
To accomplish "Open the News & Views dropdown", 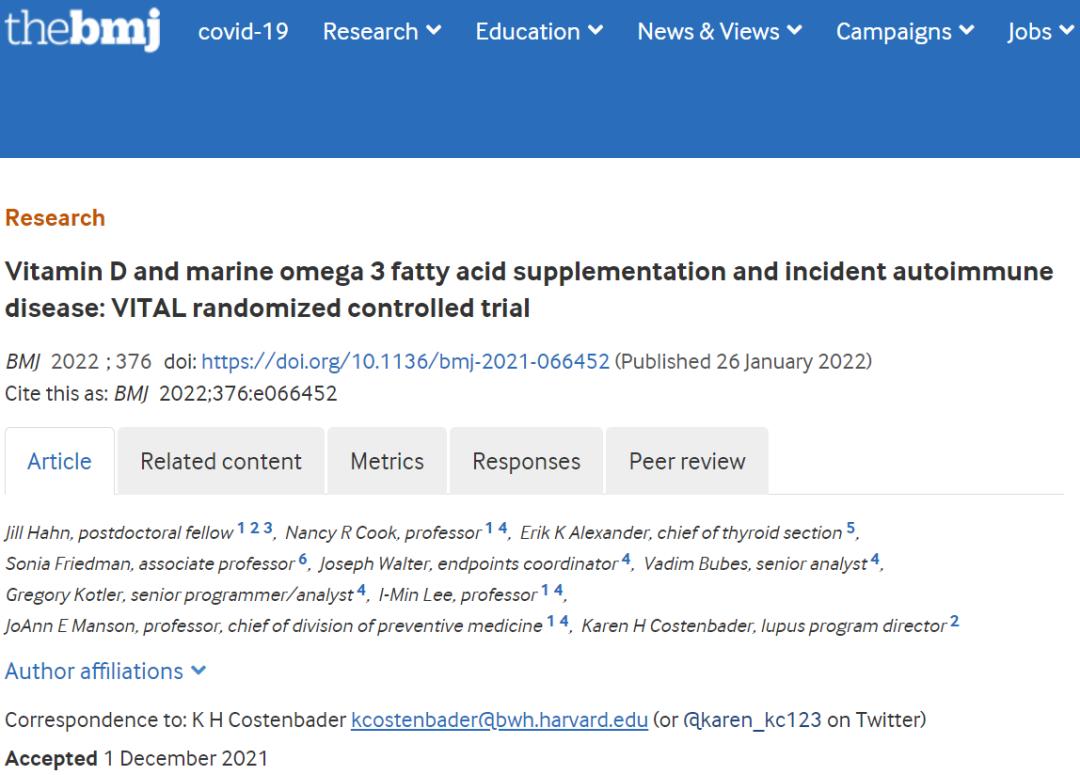I will click(x=719, y=32).
